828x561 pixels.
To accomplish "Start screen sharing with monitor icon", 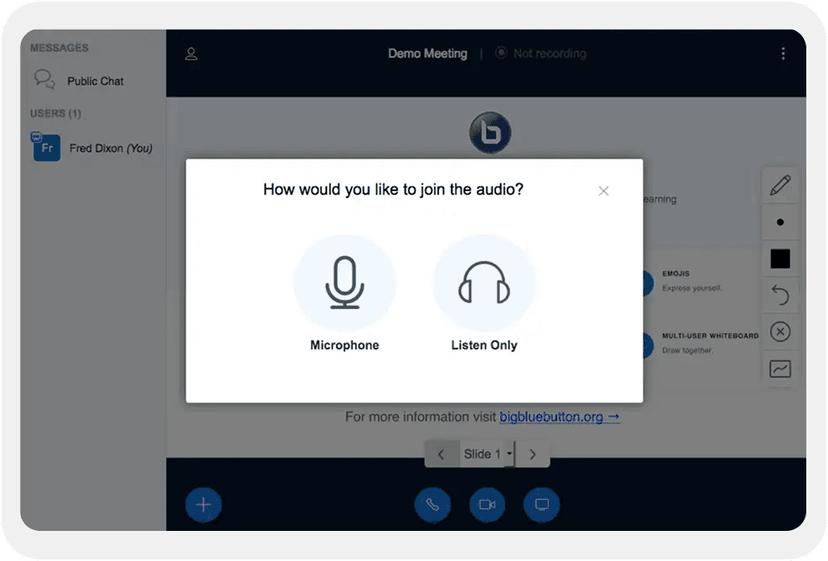I will pyautogui.click(x=542, y=505).
